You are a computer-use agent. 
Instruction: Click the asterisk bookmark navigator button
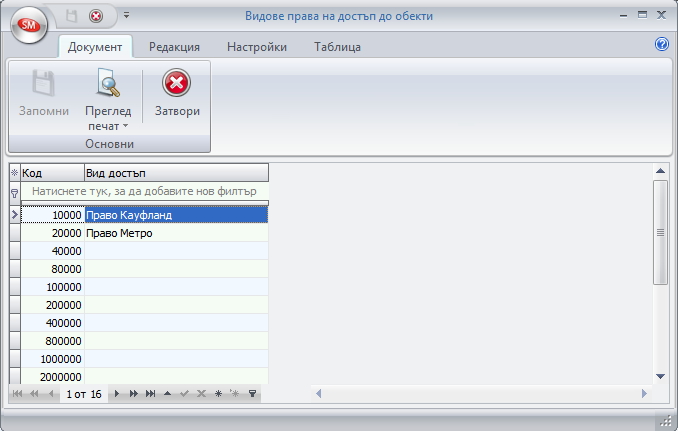pyautogui.click(x=218, y=393)
